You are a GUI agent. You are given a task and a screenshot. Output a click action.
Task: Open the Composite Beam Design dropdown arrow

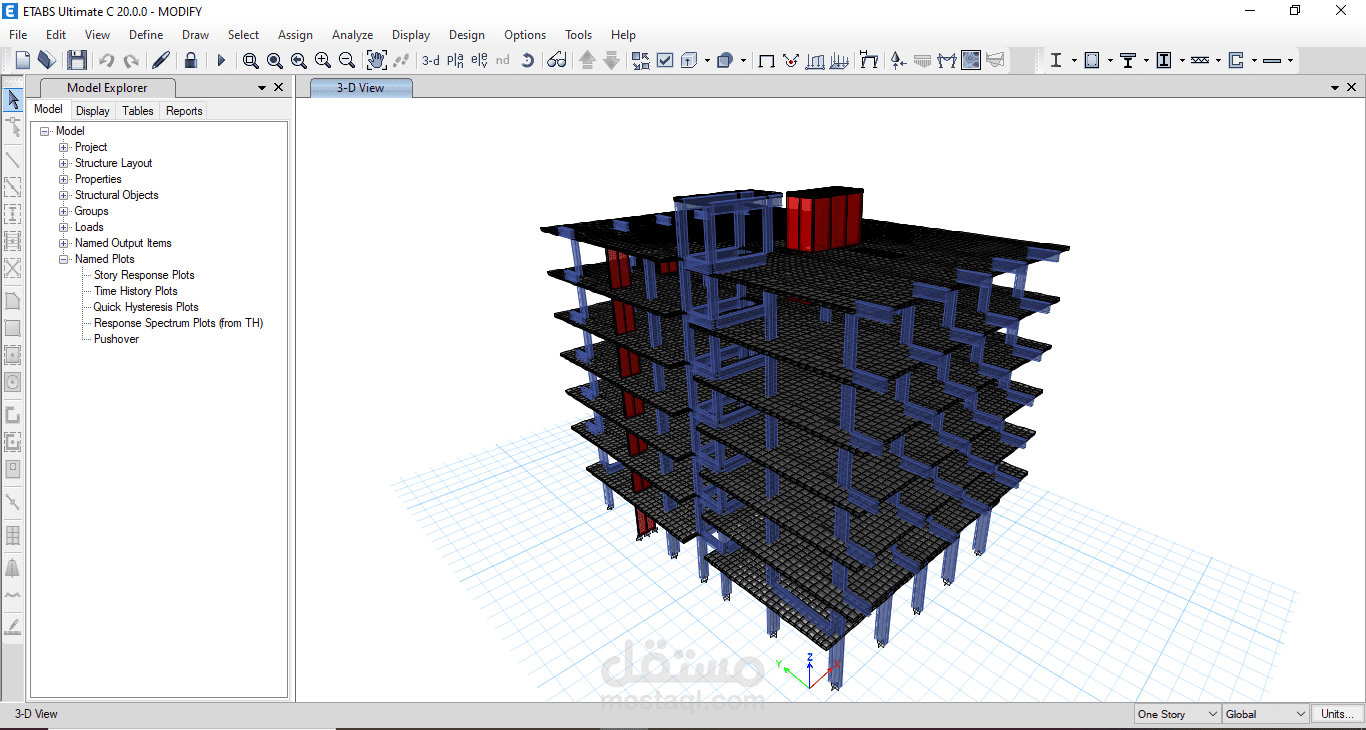tap(1146, 61)
